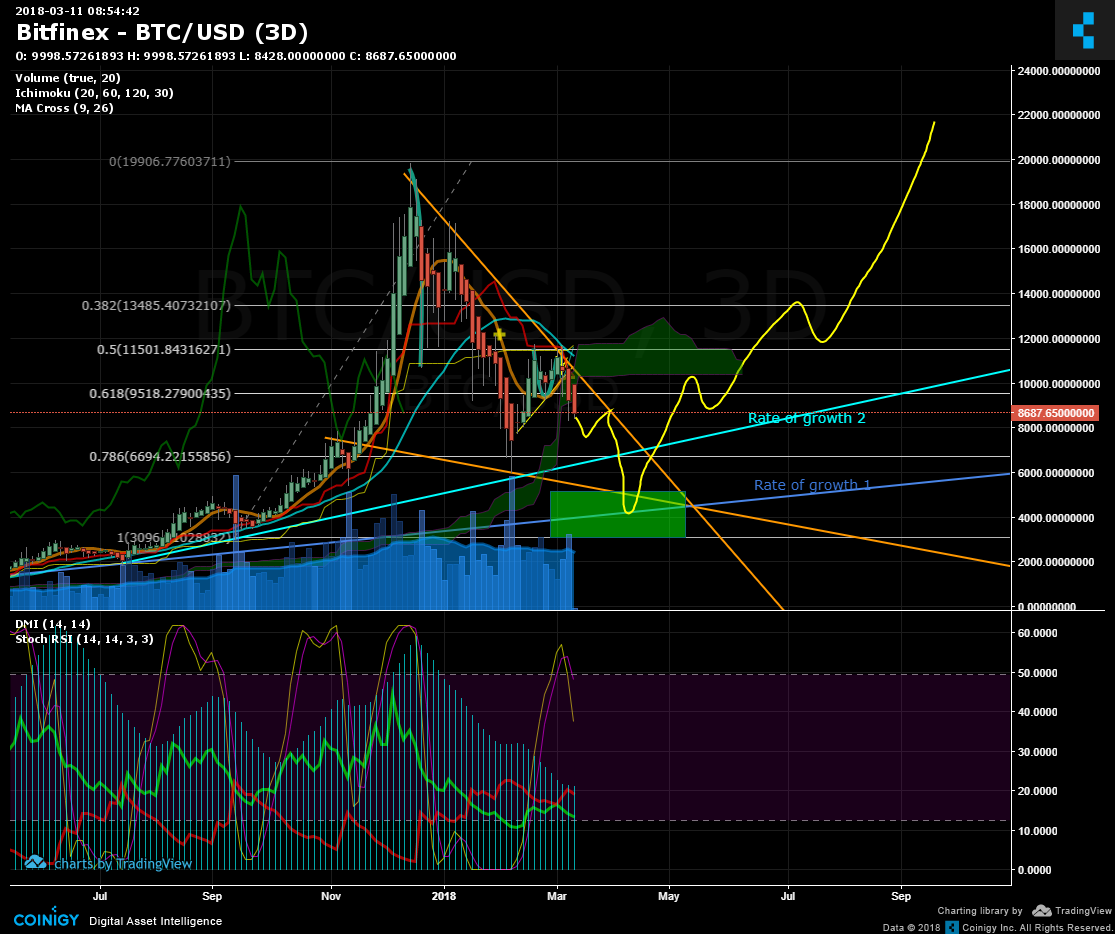
Task: Click the Coinigy logo icon in top right
Action: [1084, 31]
